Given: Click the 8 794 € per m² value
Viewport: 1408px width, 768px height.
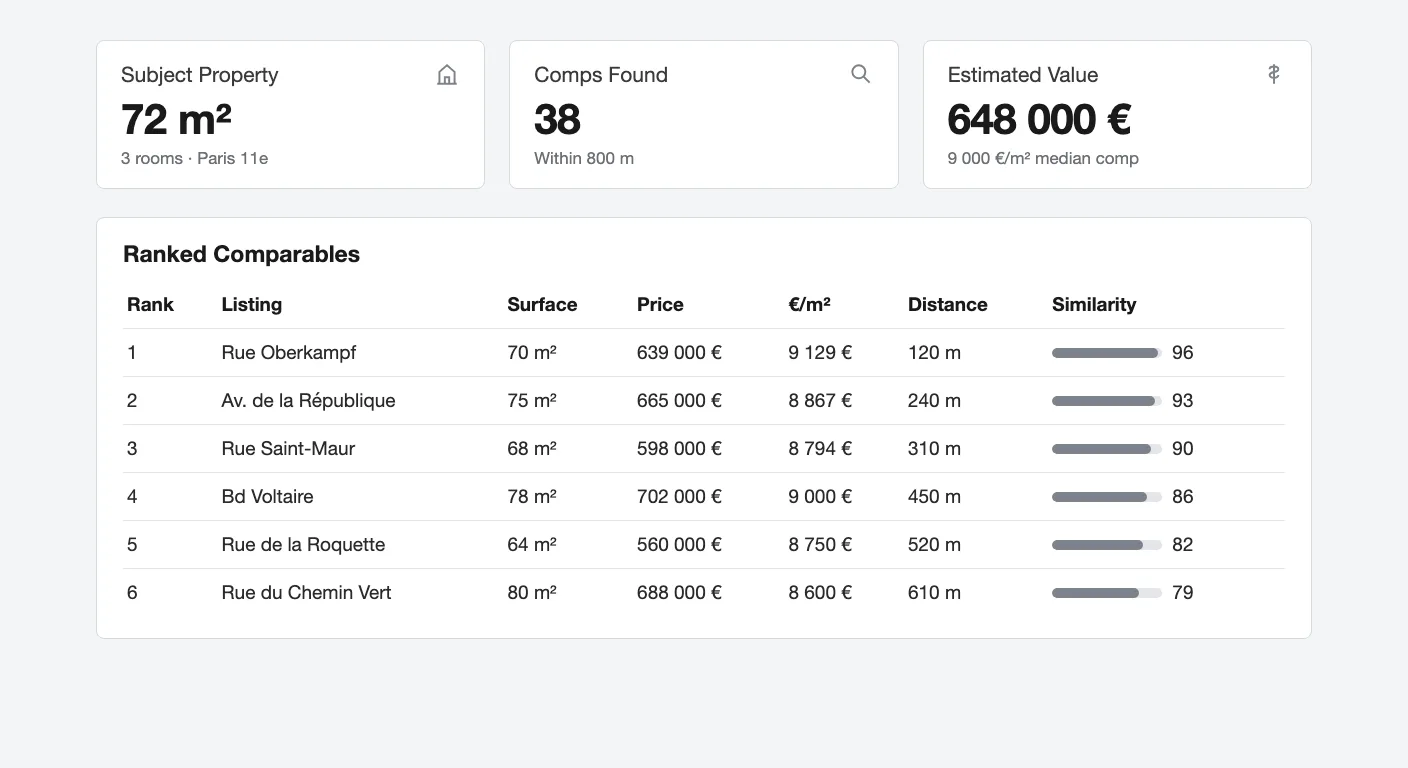Looking at the screenshot, I should (820, 449).
